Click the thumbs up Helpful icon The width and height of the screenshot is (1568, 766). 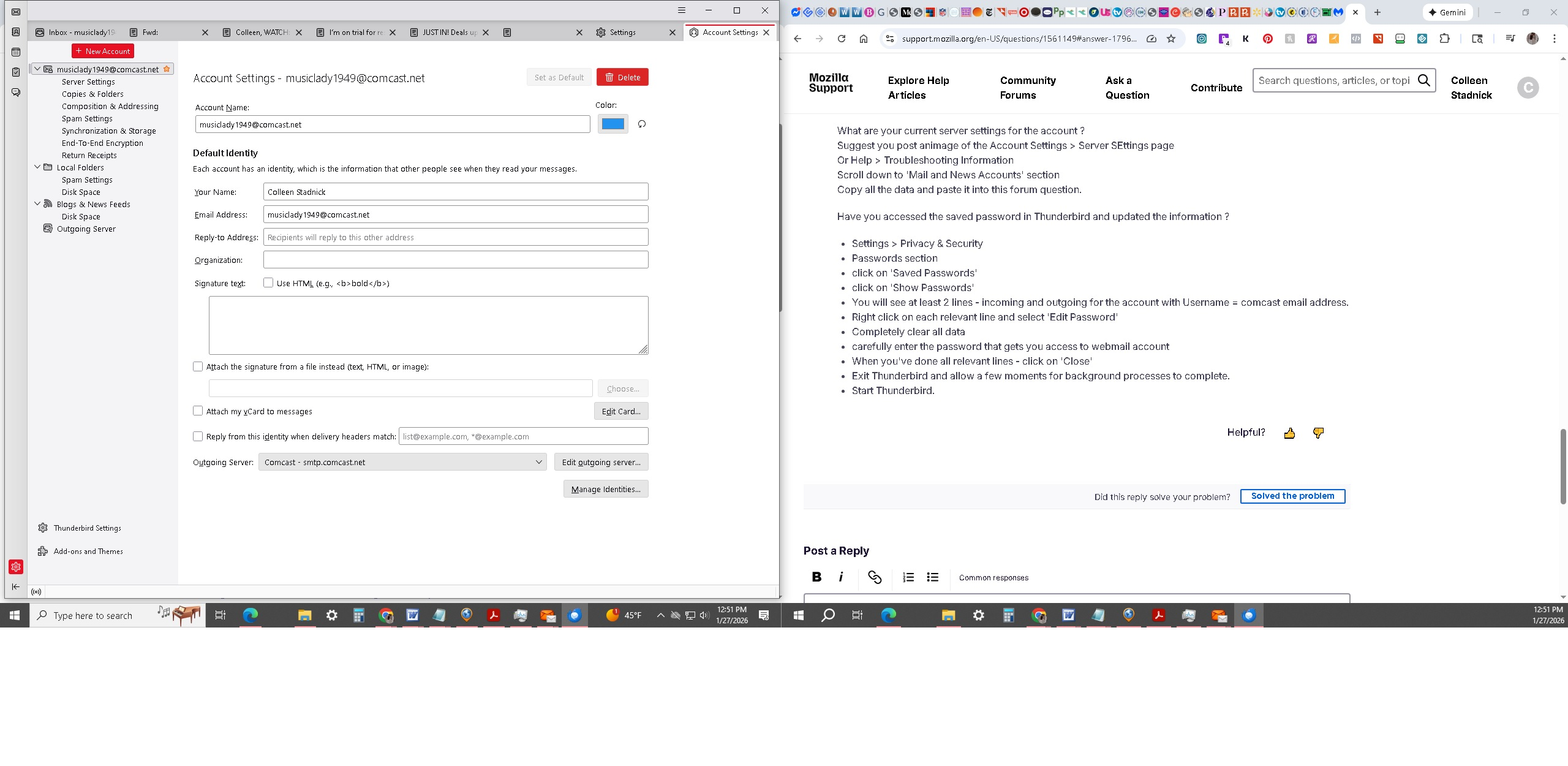point(1289,433)
